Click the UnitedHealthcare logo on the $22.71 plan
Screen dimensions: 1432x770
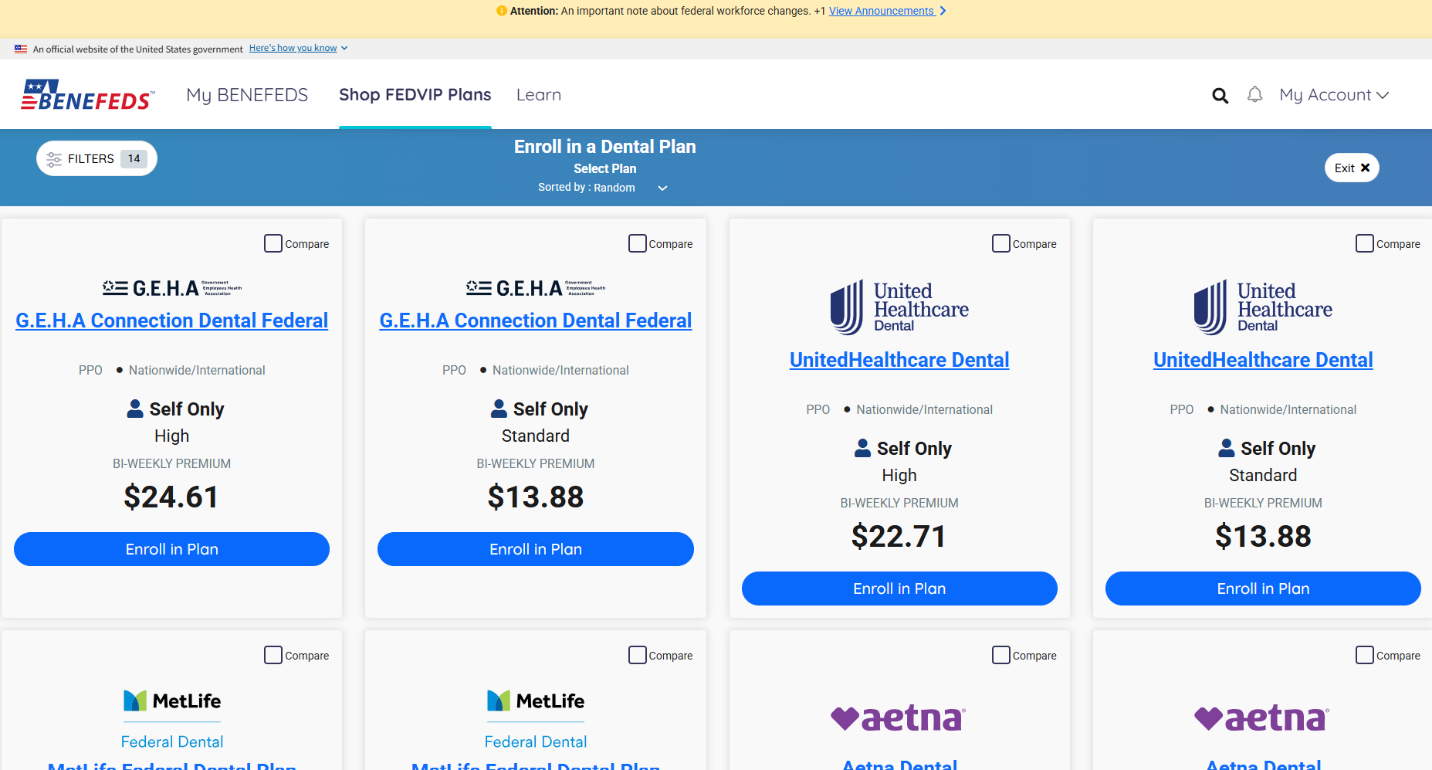pos(899,307)
